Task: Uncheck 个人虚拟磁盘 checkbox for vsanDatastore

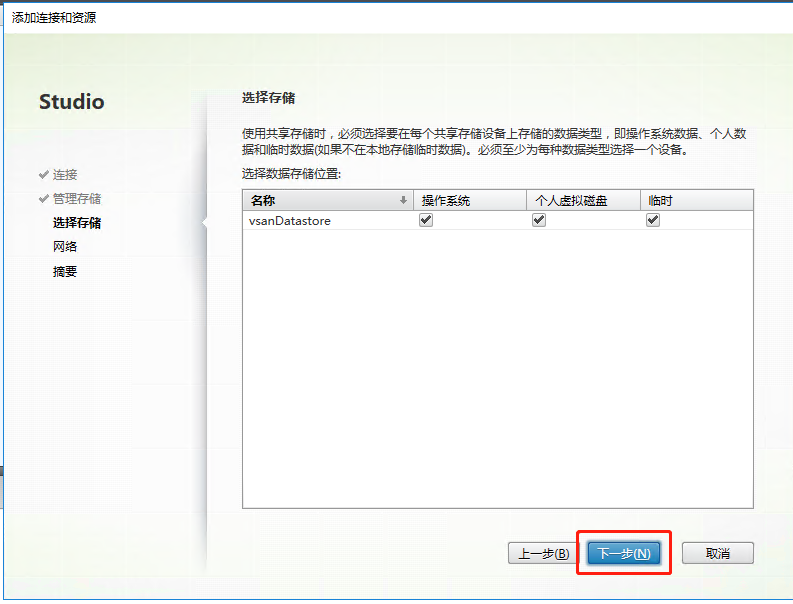Action: [x=539, y=221]
